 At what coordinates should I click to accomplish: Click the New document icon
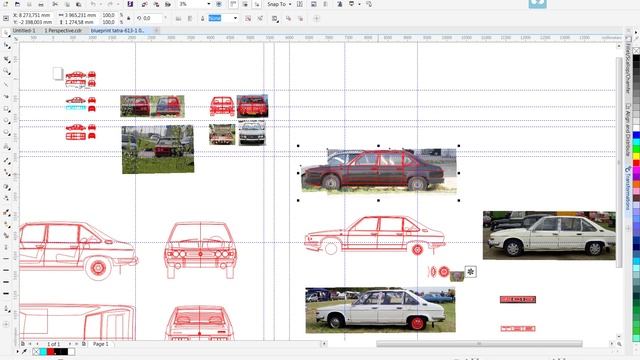(x=6, y=4)
